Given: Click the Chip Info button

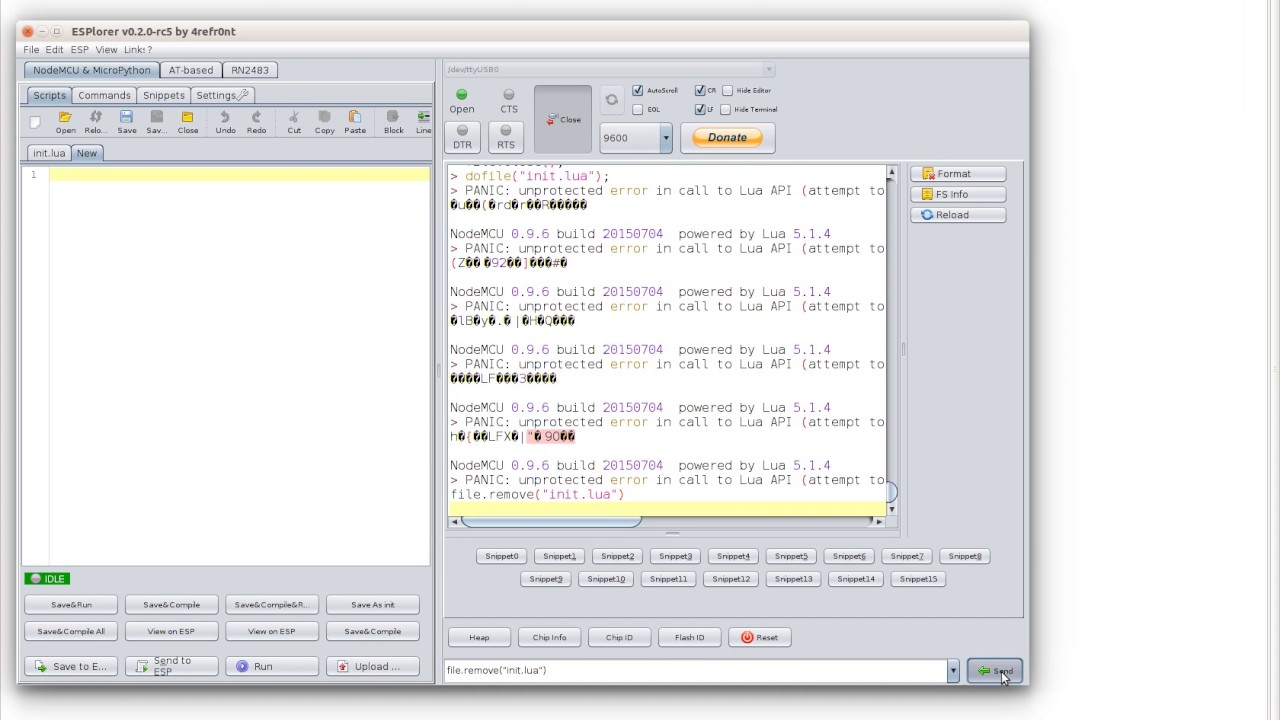Looking at the screenshot, I should (x=549, y=637).
